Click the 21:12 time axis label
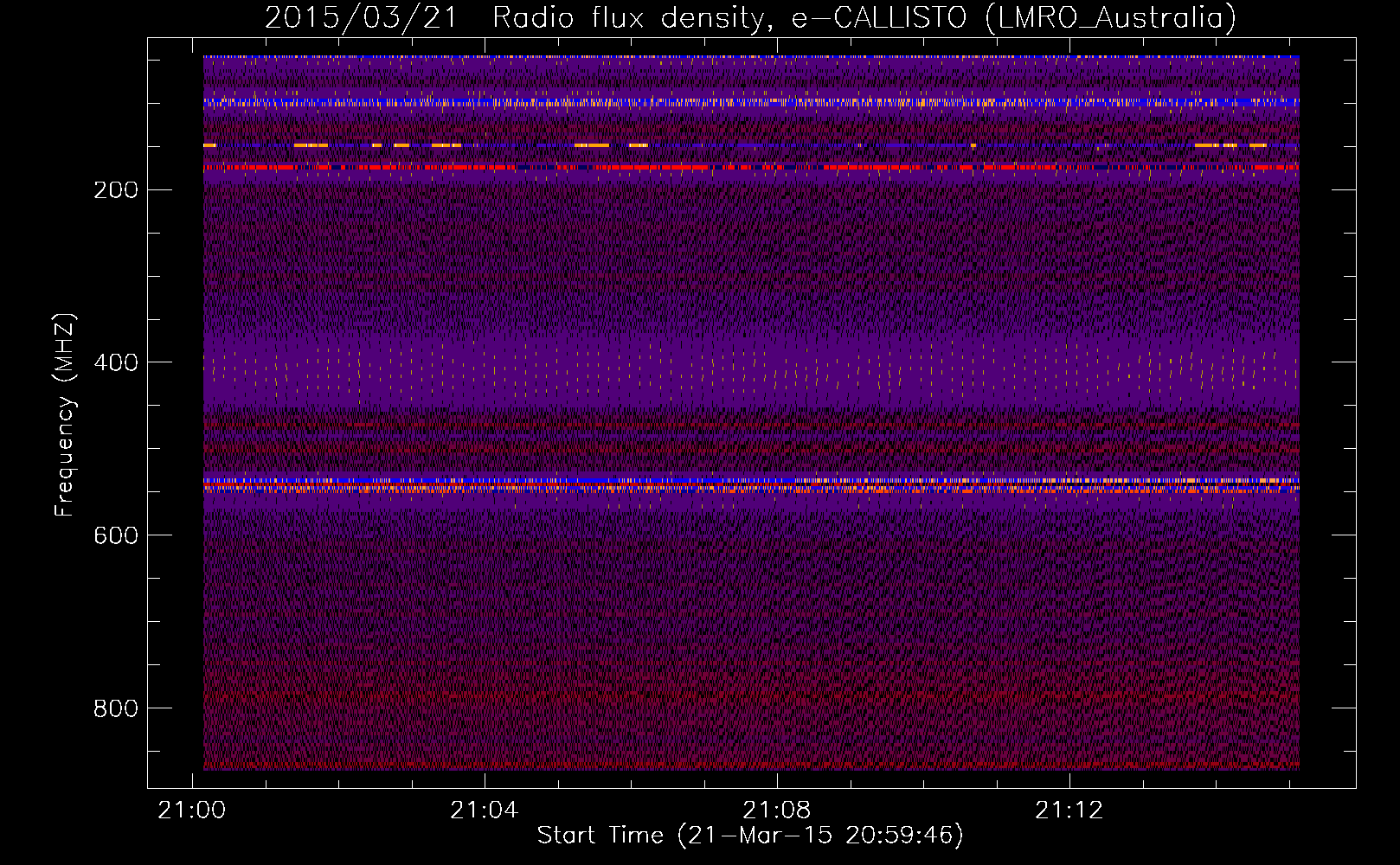Screen dimensions: 1400x865 click(x=1069, y=811)
